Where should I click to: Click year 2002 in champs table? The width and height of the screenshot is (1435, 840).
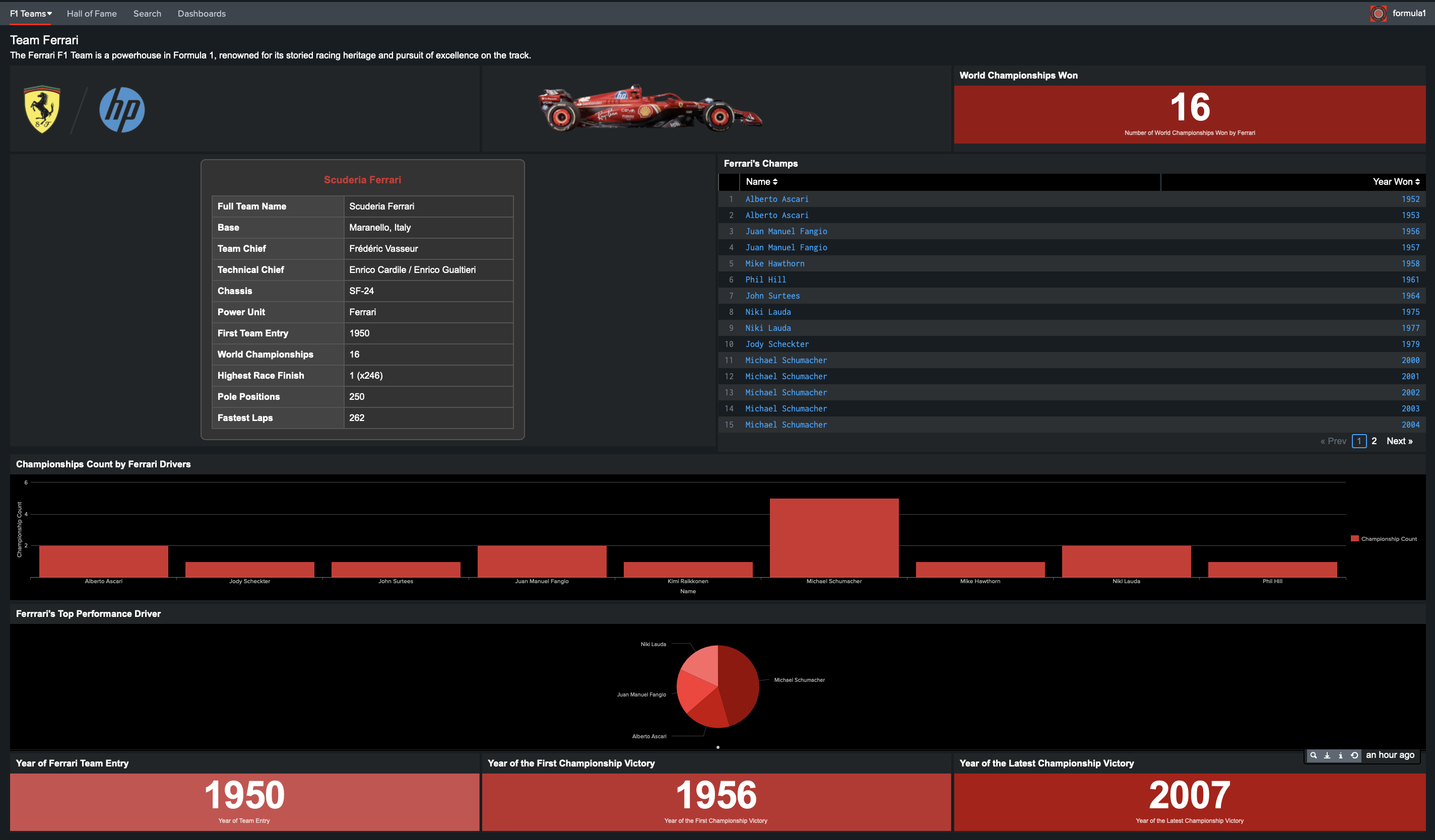click(x=1410, y=393)
